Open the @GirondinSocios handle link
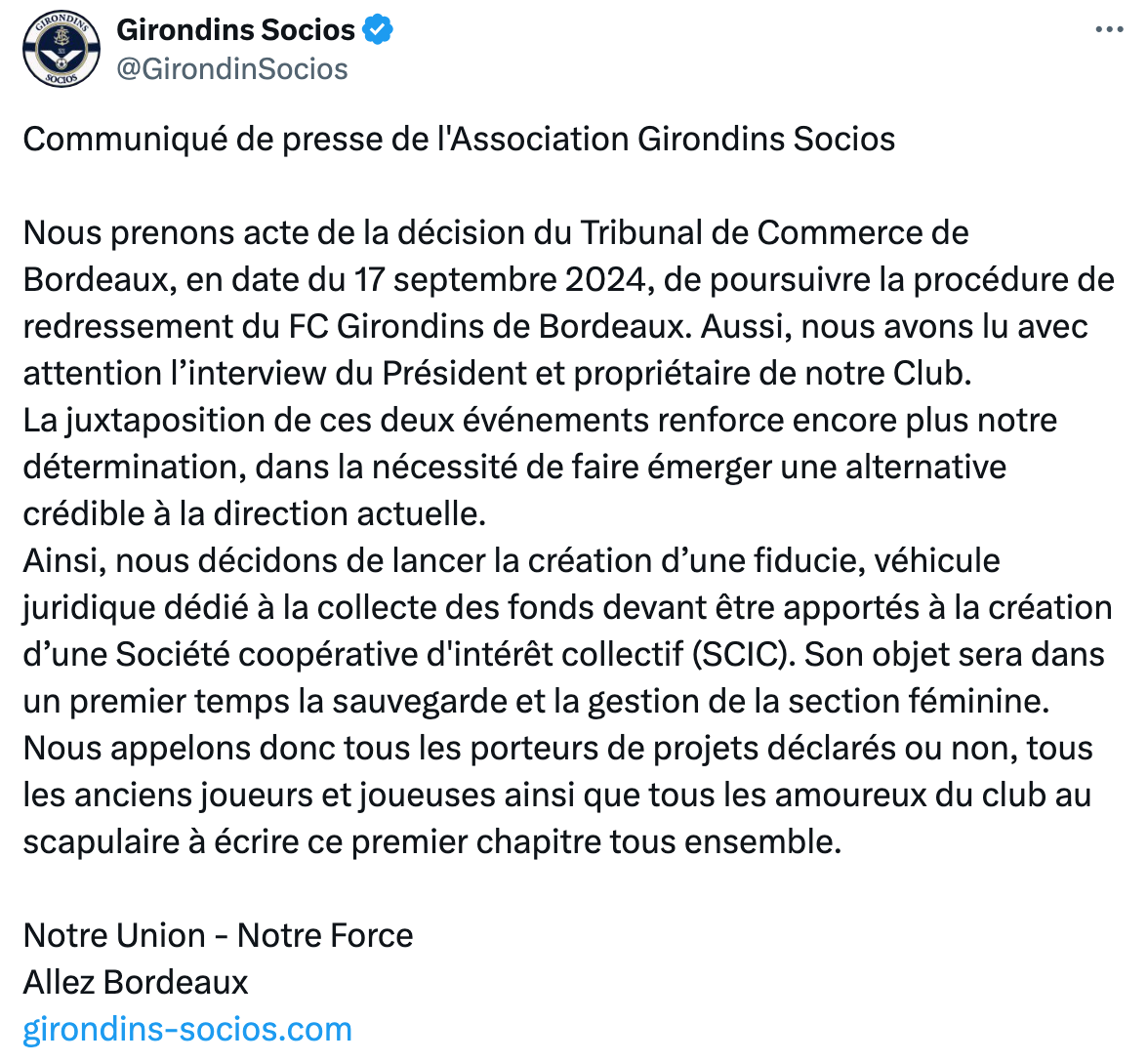 point(232,68)
